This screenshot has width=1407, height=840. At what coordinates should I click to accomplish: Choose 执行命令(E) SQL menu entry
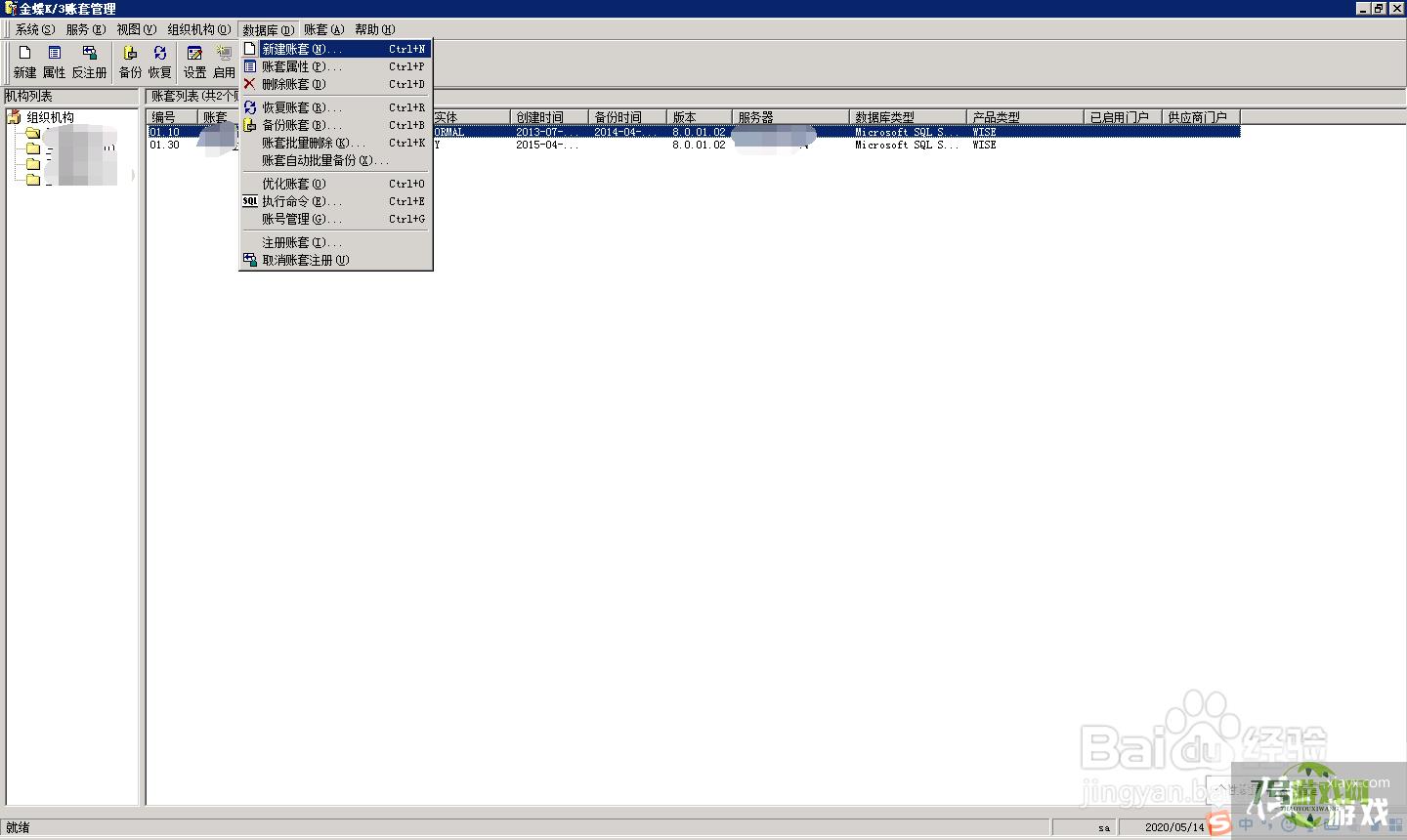coord(335,201)
